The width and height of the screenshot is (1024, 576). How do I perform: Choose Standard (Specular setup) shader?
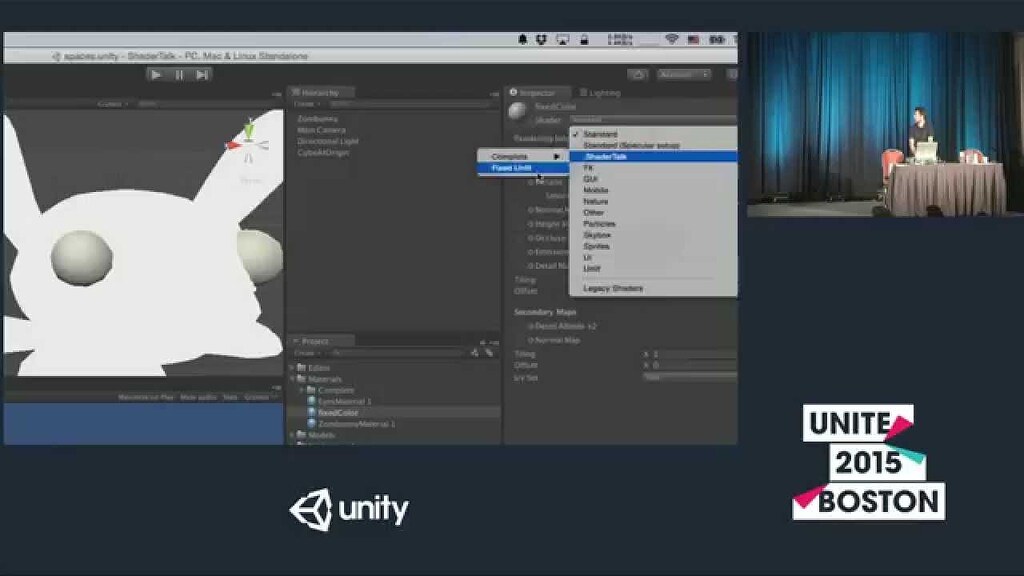[653, 145]
